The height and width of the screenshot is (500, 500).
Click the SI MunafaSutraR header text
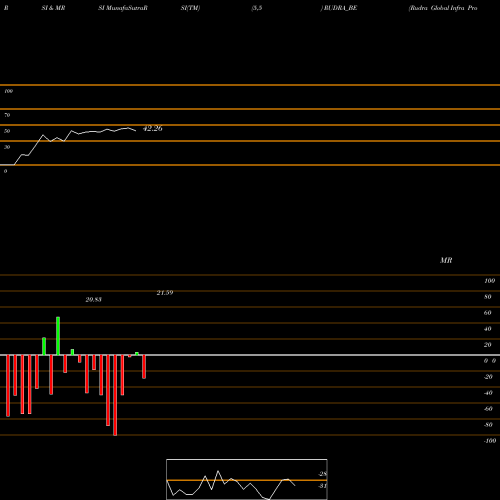[123, 8]
